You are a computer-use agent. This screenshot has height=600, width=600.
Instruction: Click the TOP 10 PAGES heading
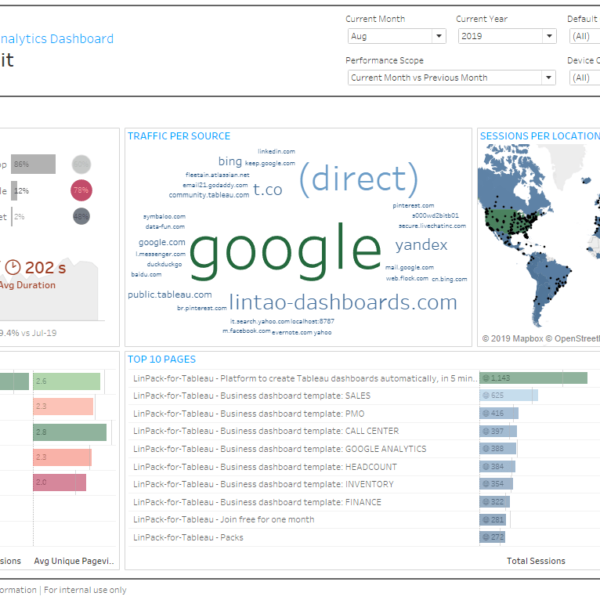click(161, 359)
